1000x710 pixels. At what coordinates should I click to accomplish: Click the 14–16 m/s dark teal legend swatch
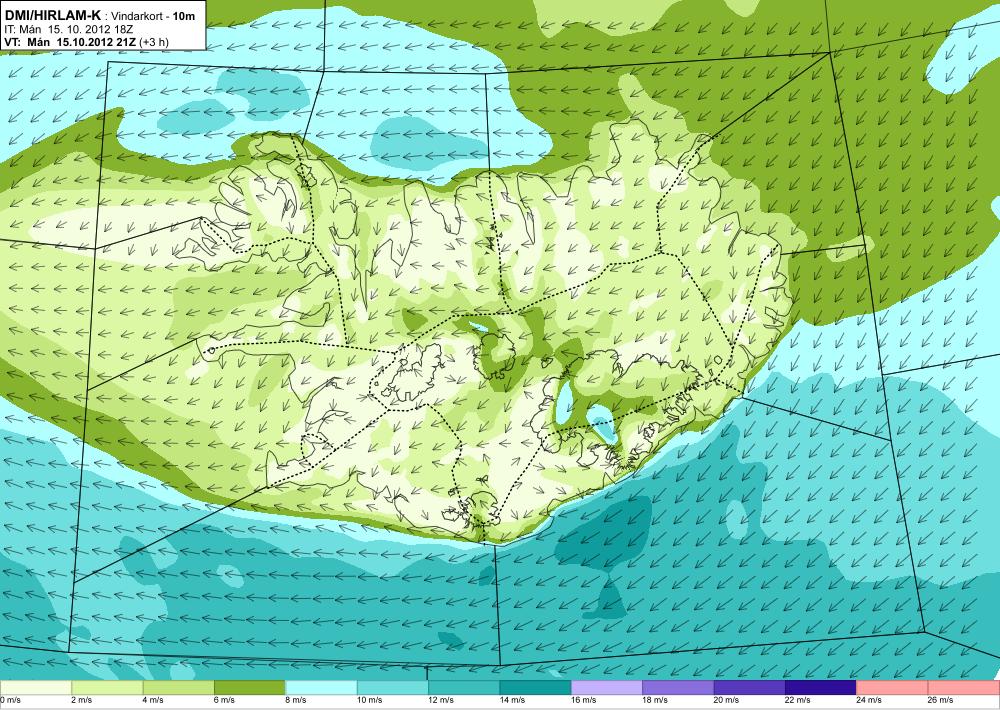click(536, 688)
